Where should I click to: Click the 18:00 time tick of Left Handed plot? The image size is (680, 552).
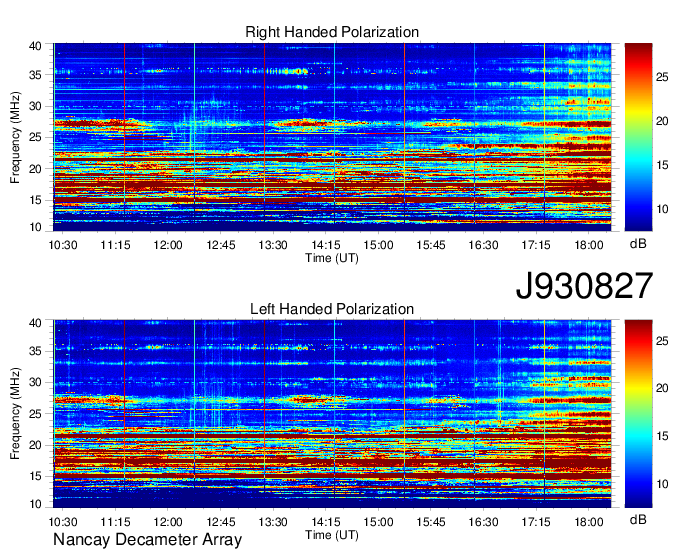[x=588, y=522]
